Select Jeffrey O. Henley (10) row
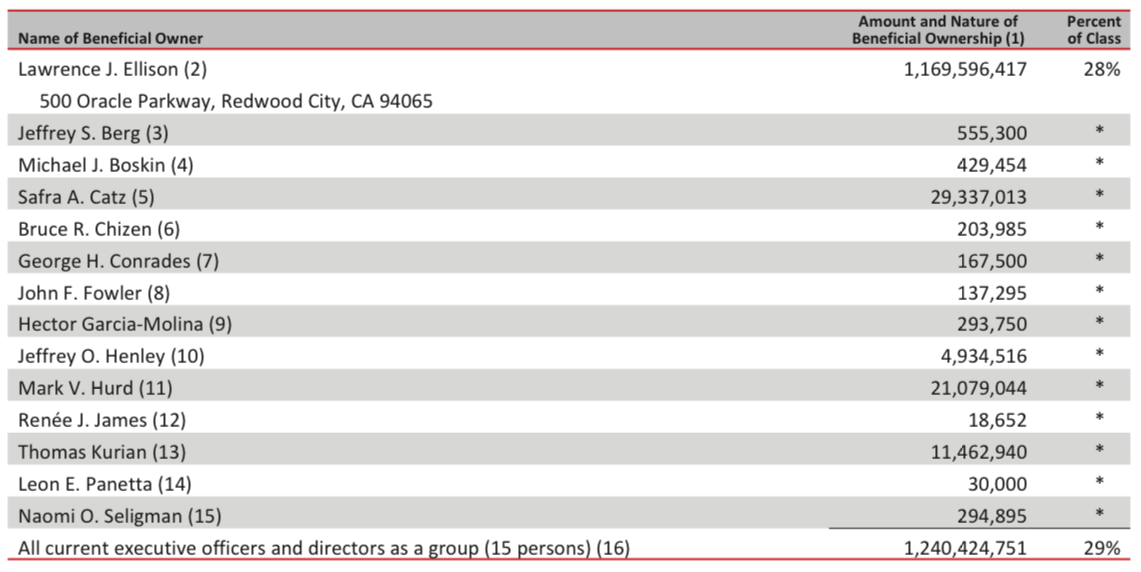The image size is (1141, 572). pyautogui.click(x=569, y=356)
